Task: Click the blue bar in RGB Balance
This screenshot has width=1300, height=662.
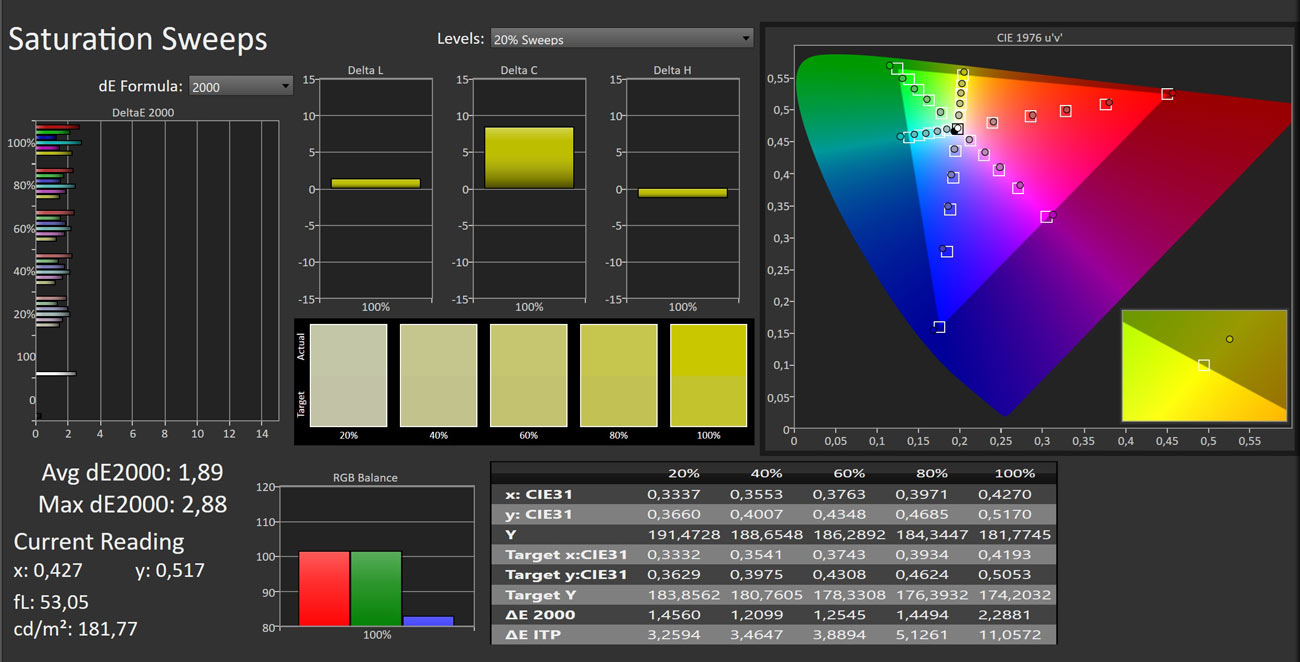Action: click(x=428, y=621)
